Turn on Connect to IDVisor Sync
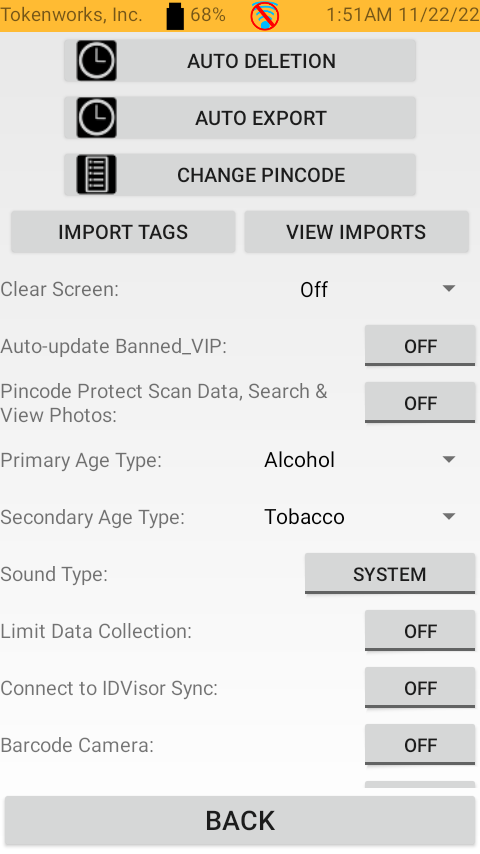Viewport: 480px width, 854px height. pos(420,688)
